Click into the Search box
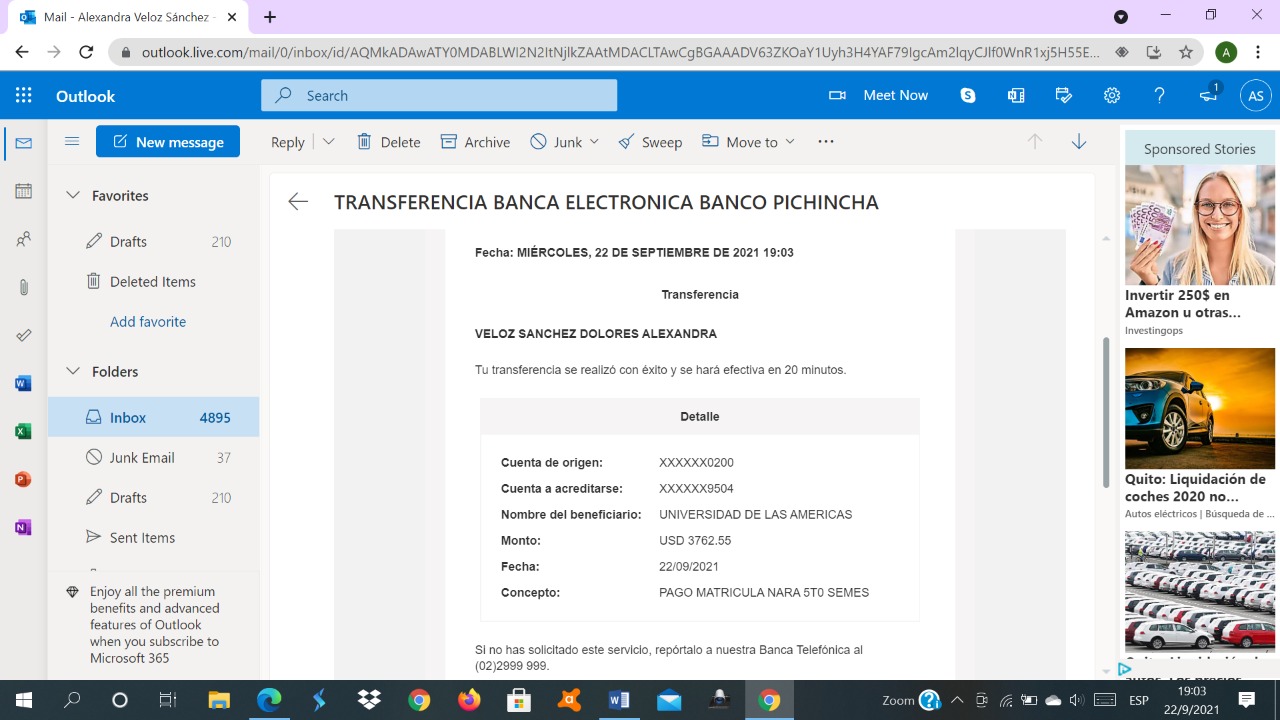The width and height of the screenshot is (1280, 720). tap(450, 96)
